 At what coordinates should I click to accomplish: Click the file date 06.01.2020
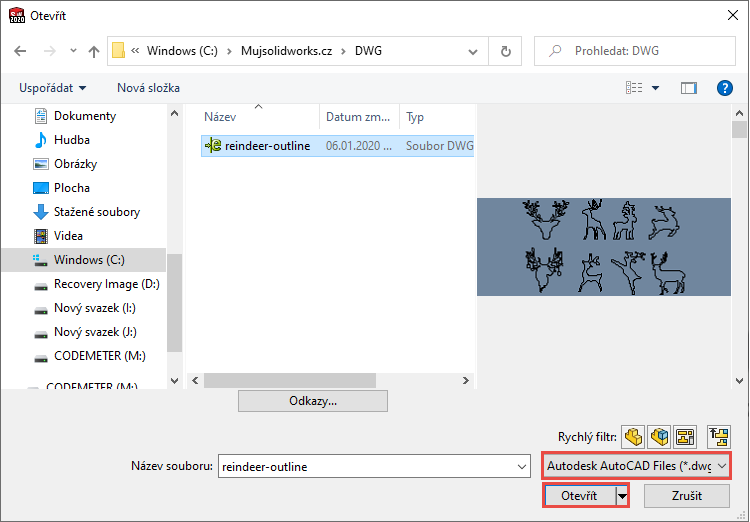coord(358,146)
